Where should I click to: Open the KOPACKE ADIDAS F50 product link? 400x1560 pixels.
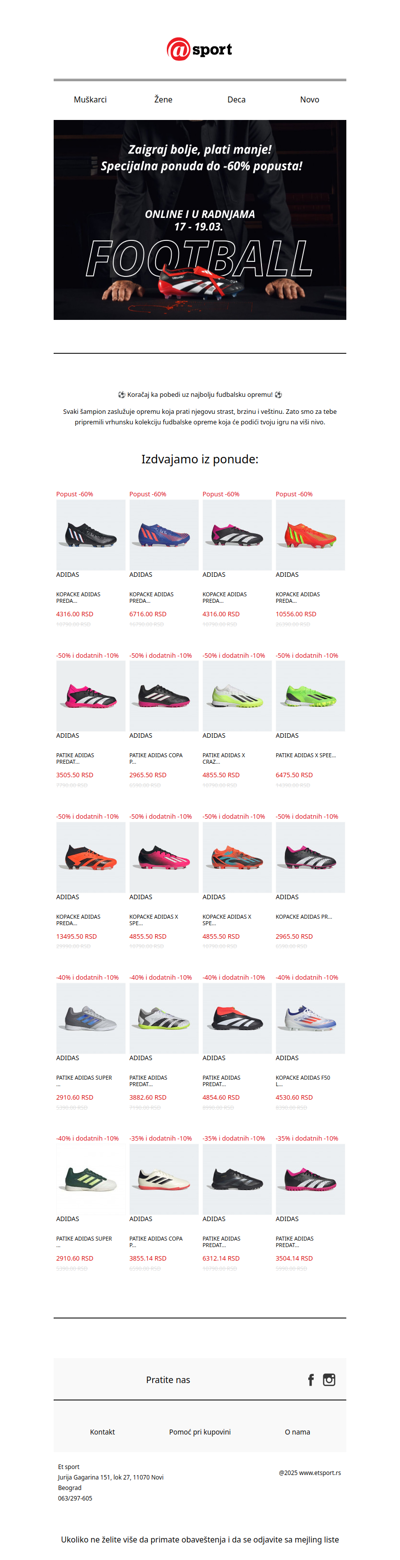[300, 1081]
